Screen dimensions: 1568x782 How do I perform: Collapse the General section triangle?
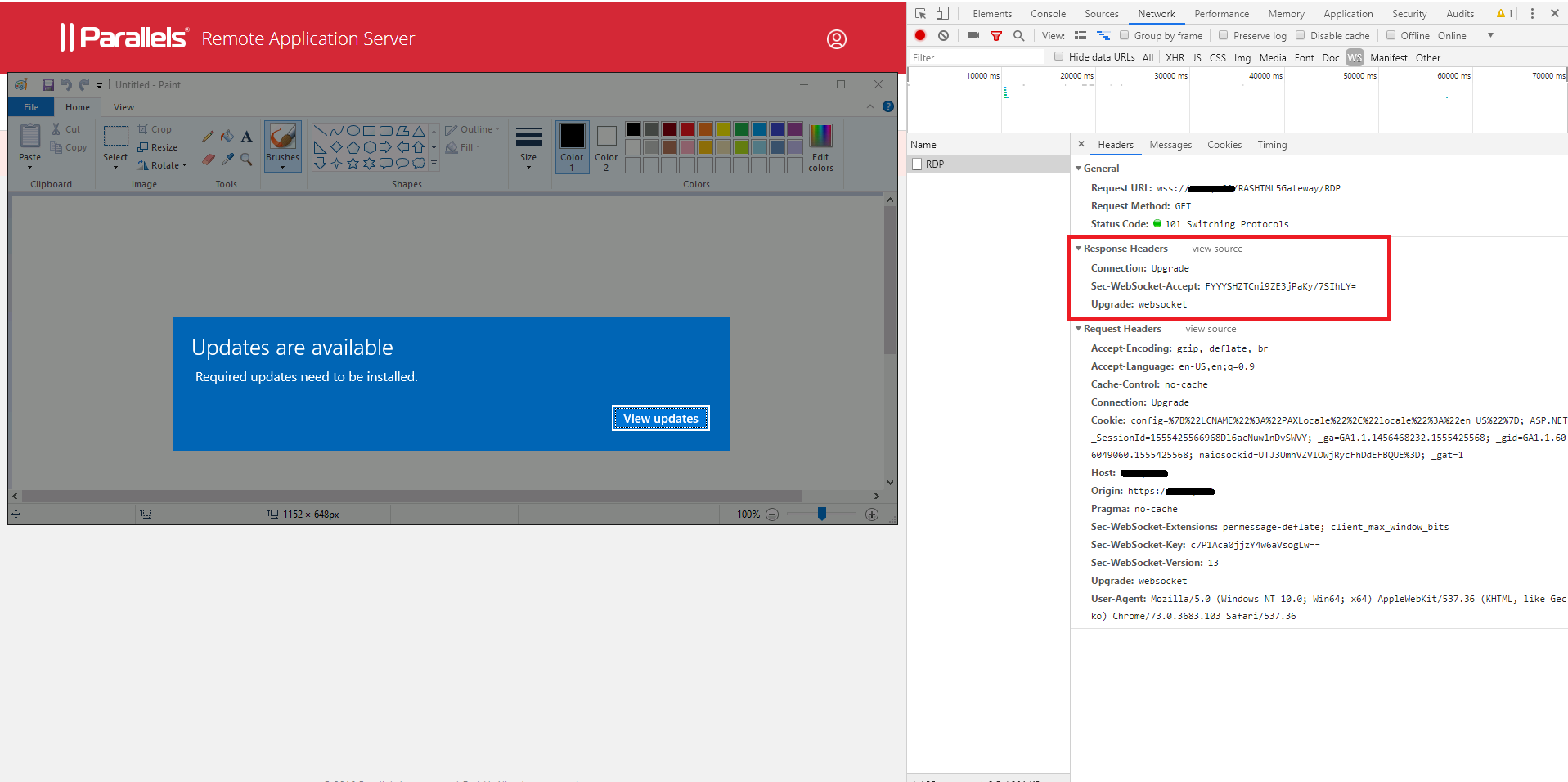[1078, 169]
